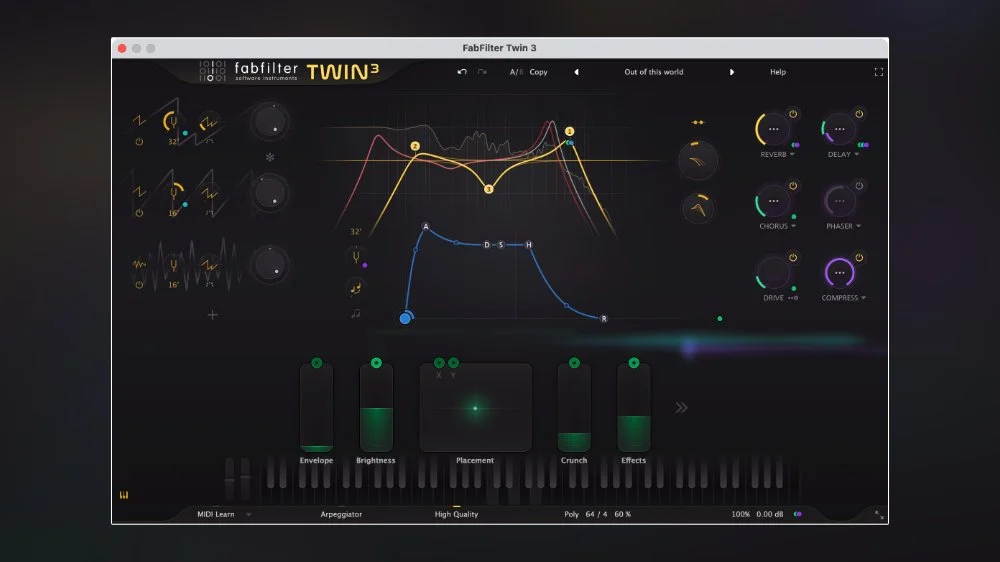Toggle the Reverb power button

click(793, 114)
